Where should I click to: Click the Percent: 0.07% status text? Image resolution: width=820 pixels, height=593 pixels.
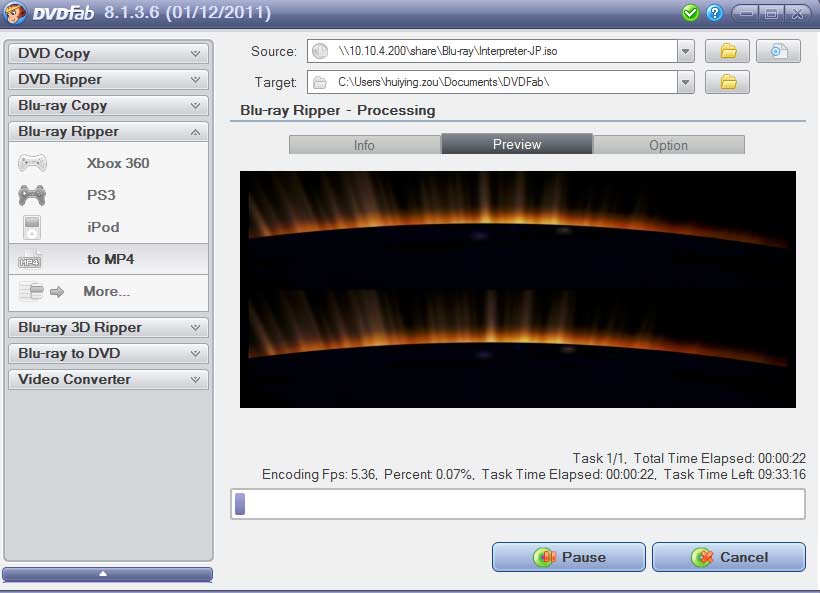(429, 474)
